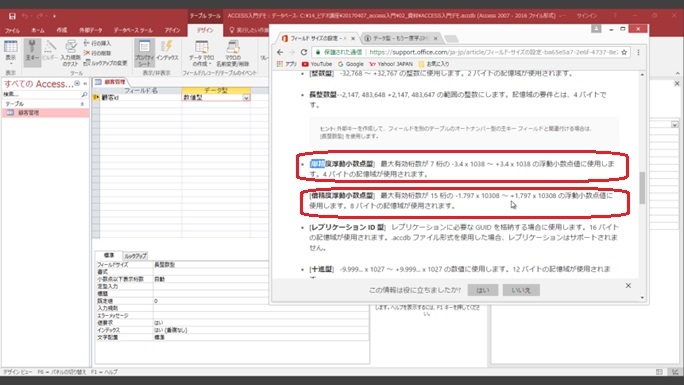Viewport: 684px width, 385px height.
Task: Open the YouTube bookmark
Action: tap(317, 64)
